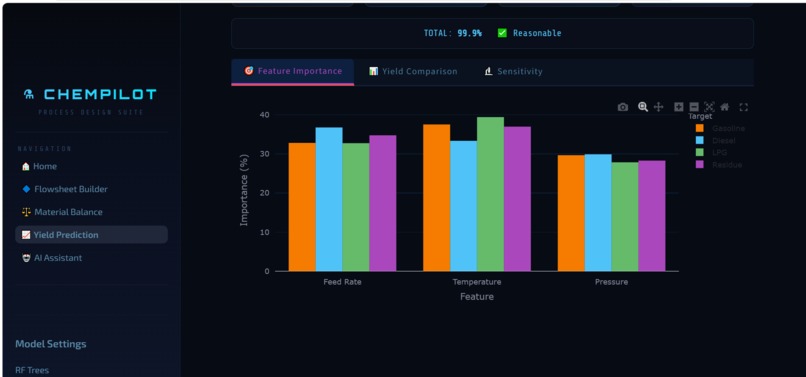
Task: Click the blue Diesel legend swatch
Action: 700,140
